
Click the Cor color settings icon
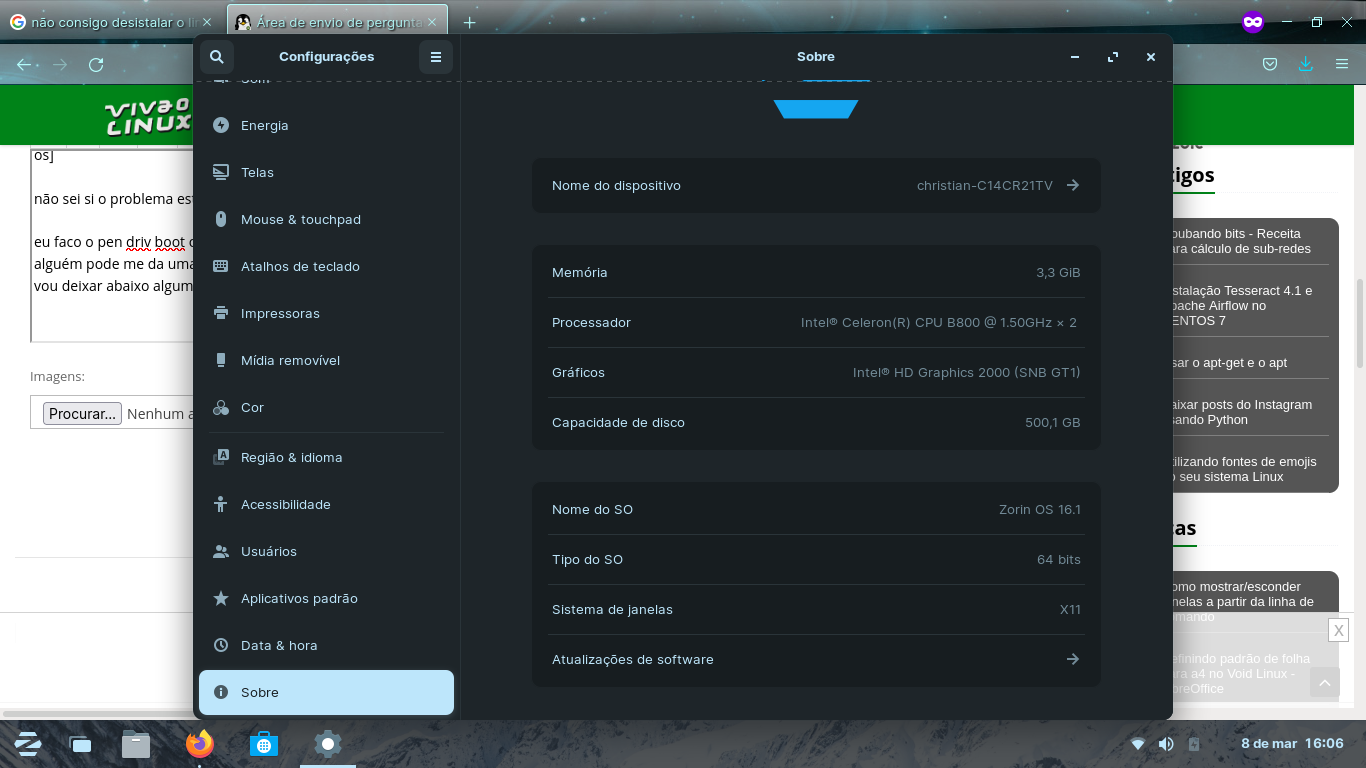(x=221, y=407)
